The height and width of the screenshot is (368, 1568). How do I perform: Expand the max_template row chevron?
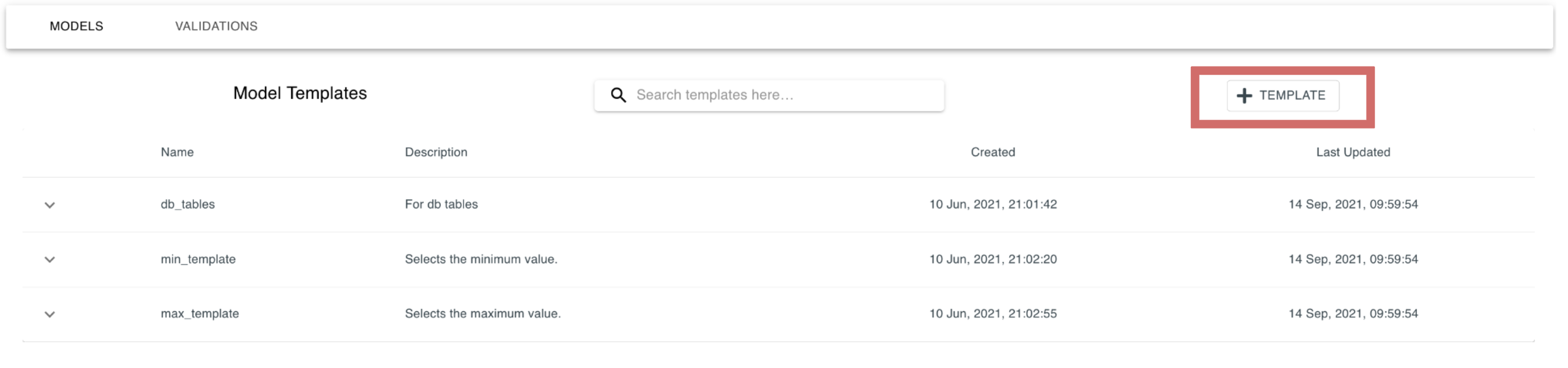click(x=50, y=314)
